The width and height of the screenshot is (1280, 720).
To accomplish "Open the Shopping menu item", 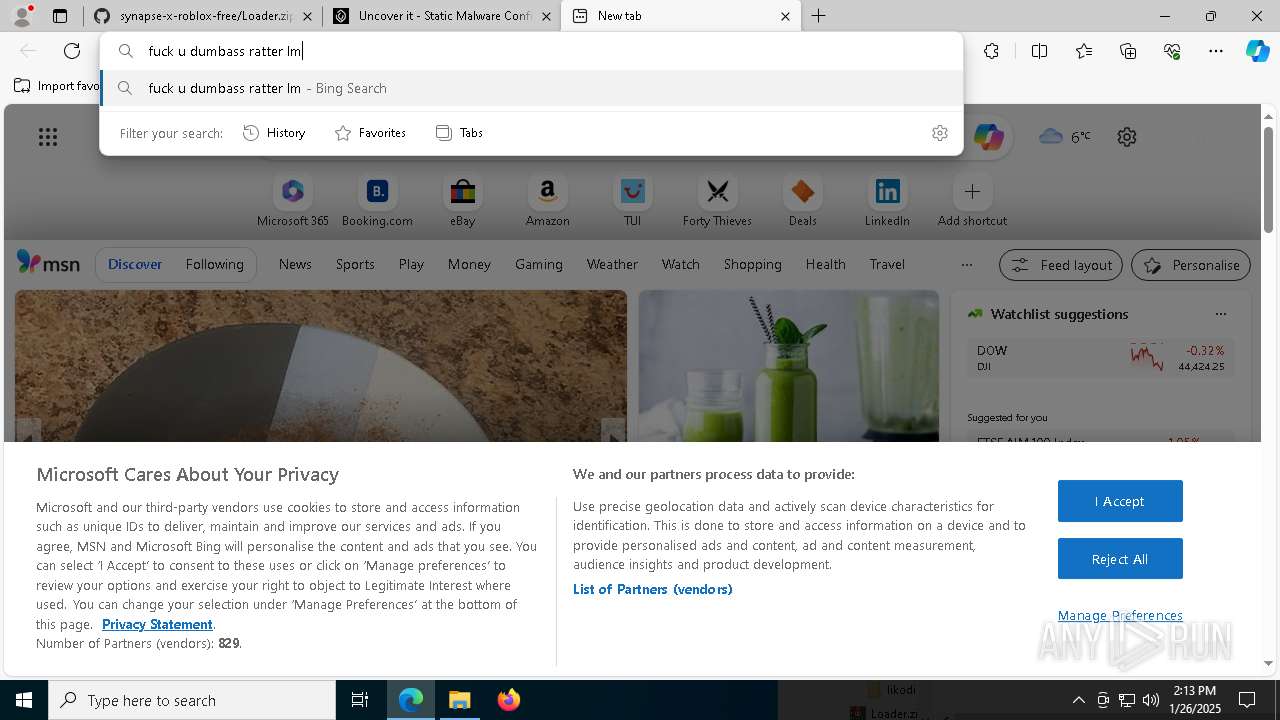I will pos(752,264).
